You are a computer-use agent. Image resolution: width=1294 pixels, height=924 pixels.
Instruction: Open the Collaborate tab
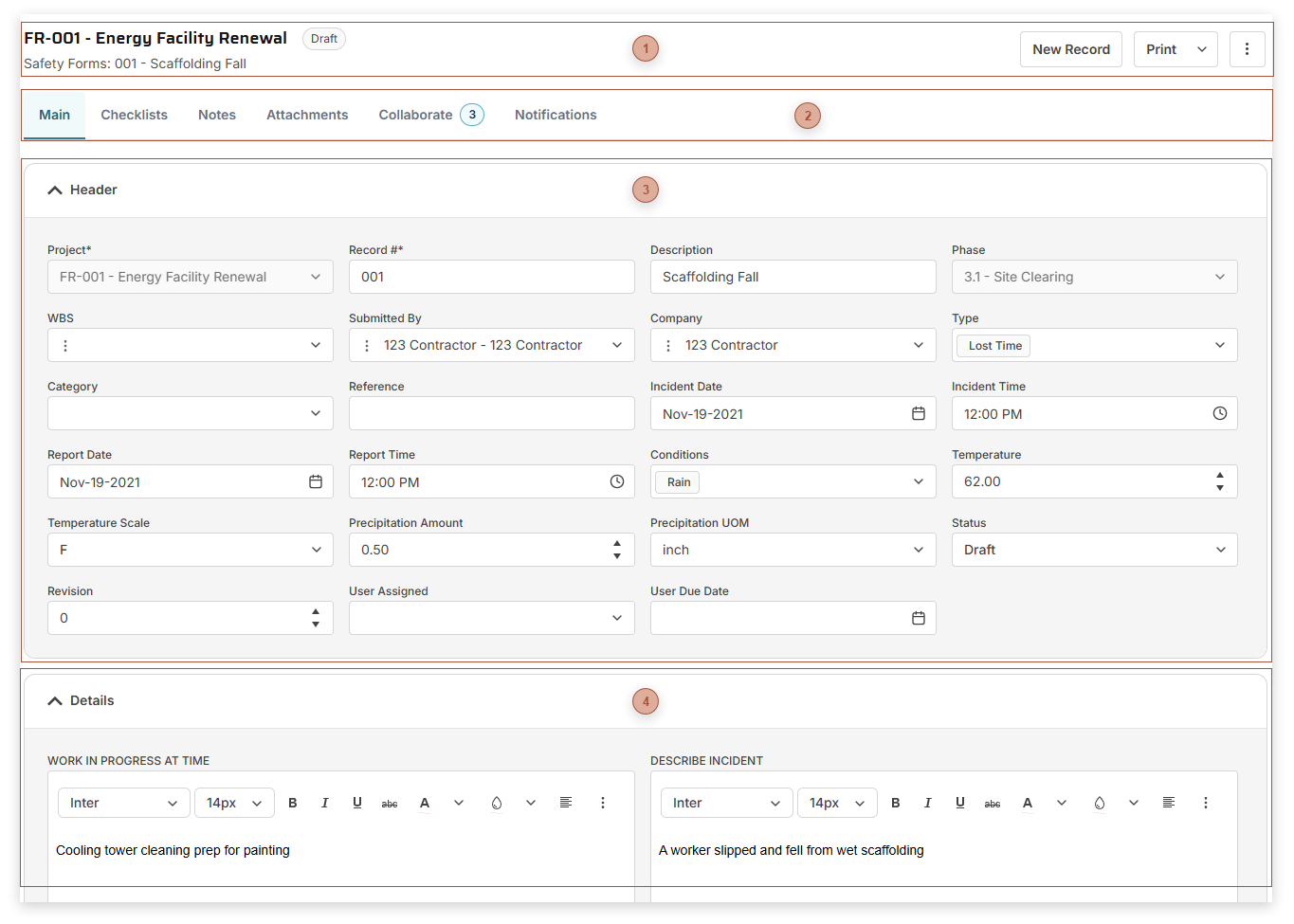pyautogui.click(x=415, y=114)
